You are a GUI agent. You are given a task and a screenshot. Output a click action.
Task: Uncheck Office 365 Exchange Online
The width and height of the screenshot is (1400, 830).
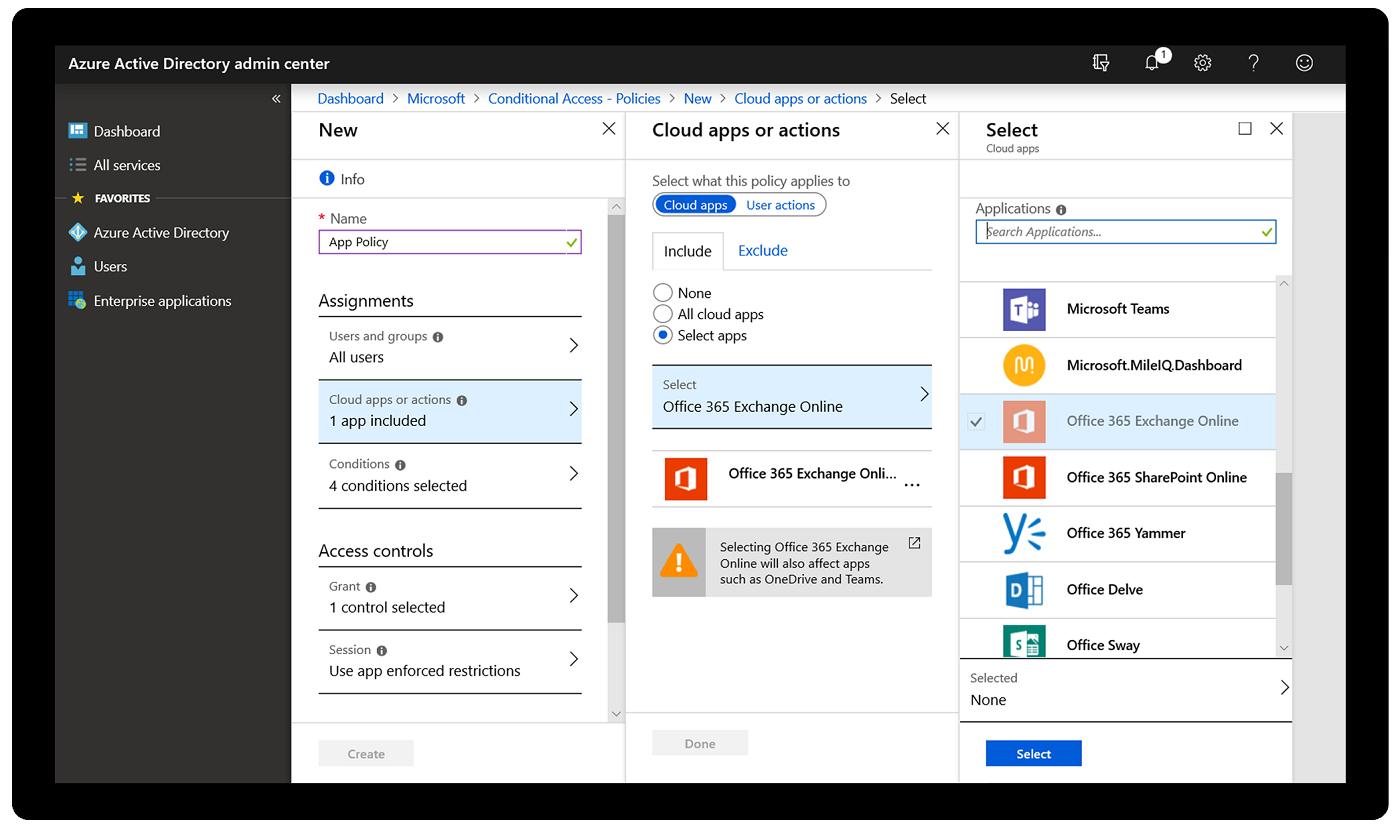point(975,421)
